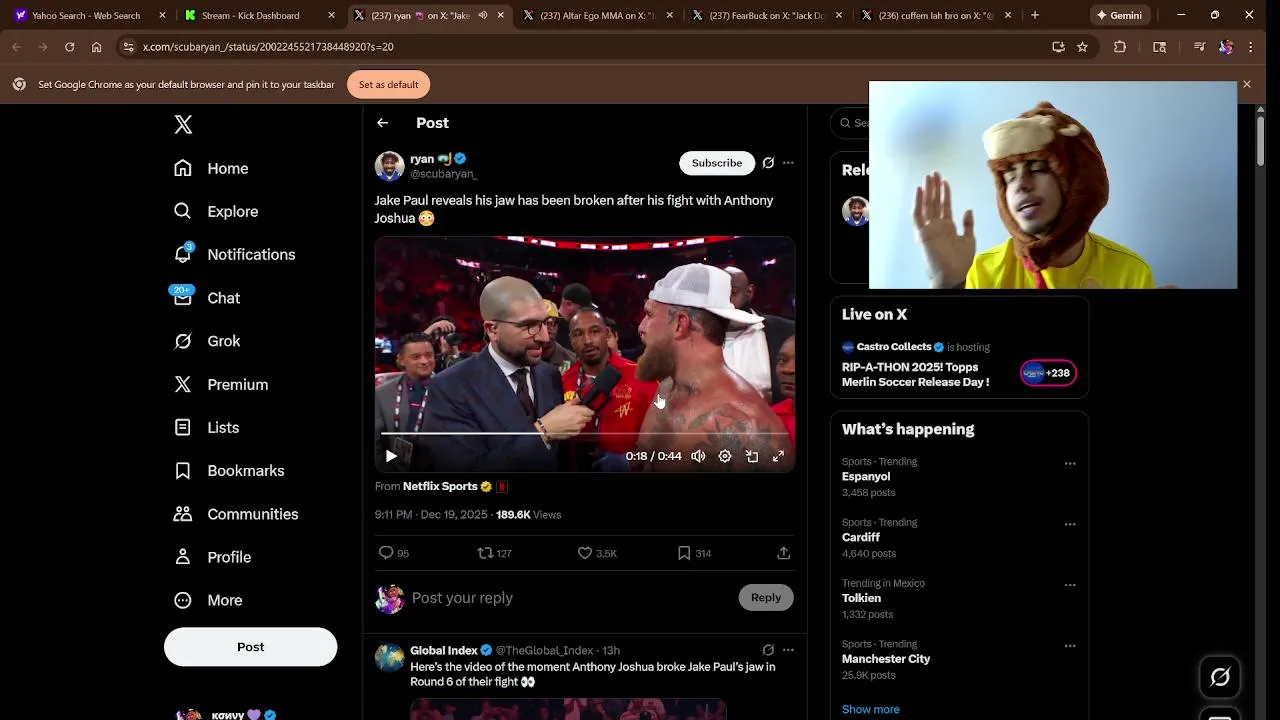Open Bookmarks from the sidebar
1280x720 pixels.
[229, 470]
